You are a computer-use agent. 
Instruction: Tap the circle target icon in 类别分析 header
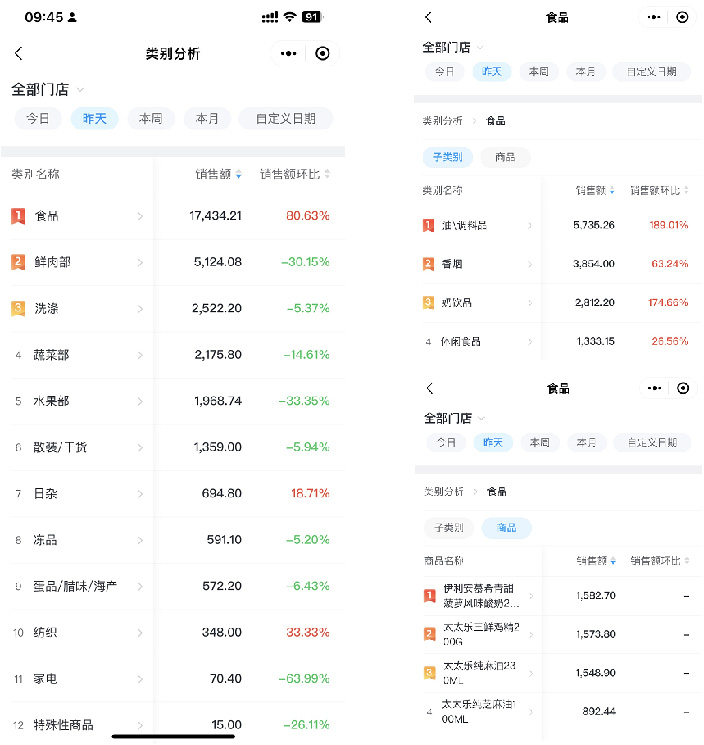click(322, 53)
